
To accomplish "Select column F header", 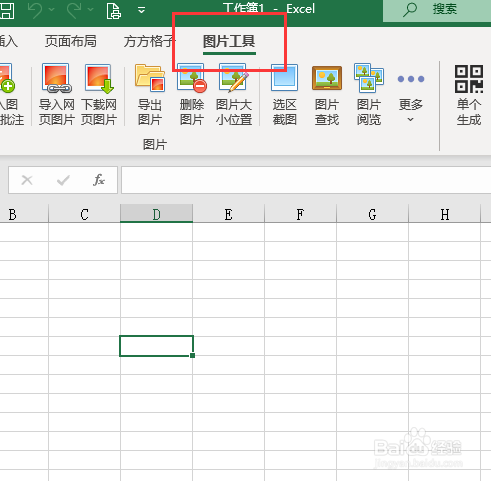I will click(x=300, y=213).
